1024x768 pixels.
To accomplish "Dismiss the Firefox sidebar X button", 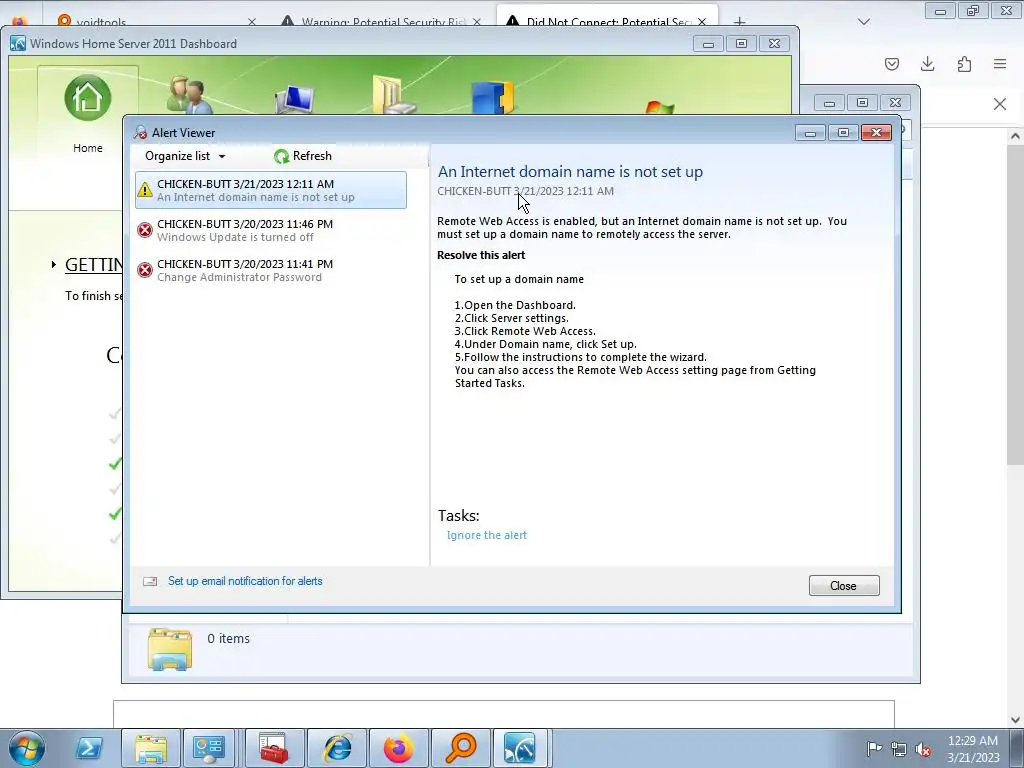I will click(1000, 104).
